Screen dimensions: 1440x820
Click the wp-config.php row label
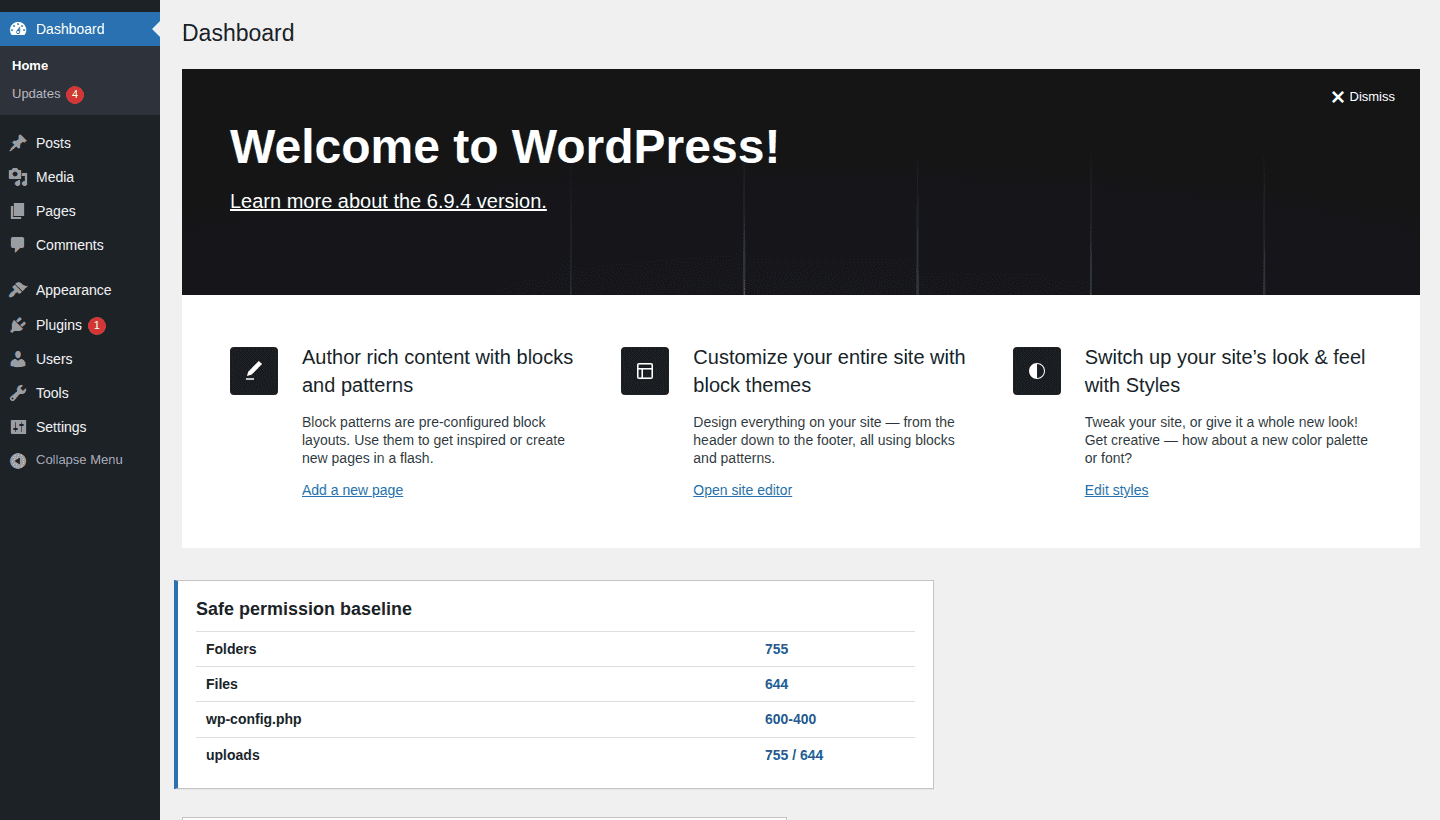click(x=254, y=719)
